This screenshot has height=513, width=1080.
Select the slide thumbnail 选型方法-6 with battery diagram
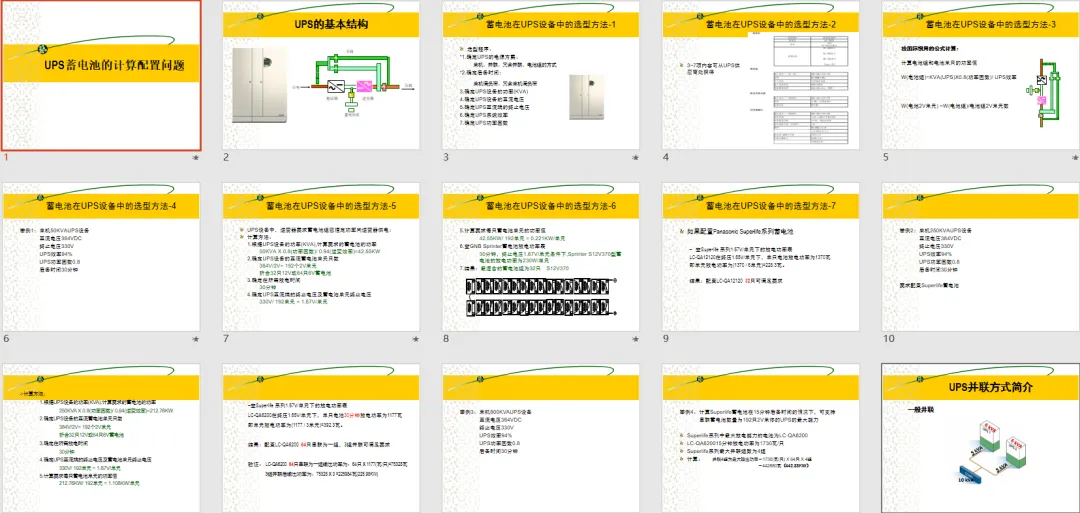(541, 257)
